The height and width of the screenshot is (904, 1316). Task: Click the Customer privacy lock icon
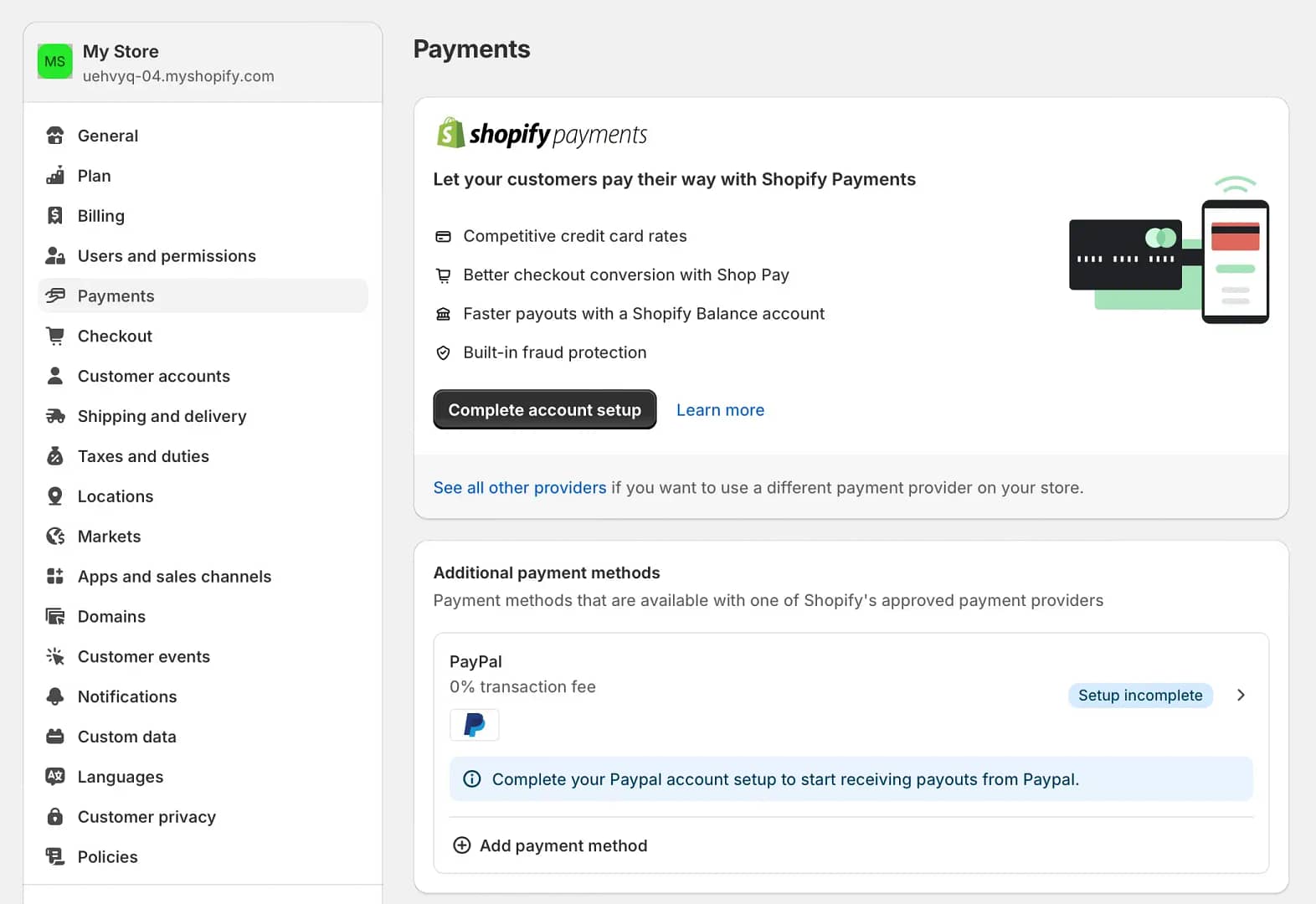(55, 817)
